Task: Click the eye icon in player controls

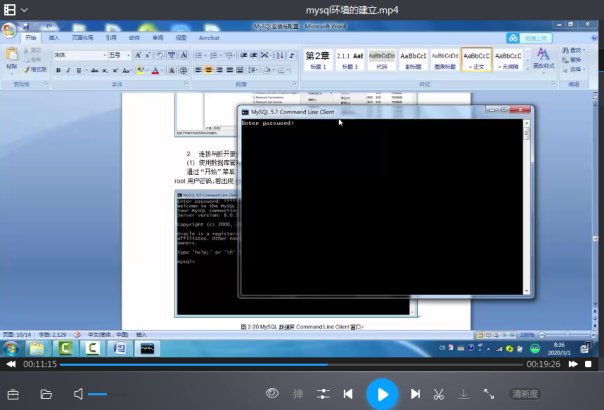Action: 271,394
